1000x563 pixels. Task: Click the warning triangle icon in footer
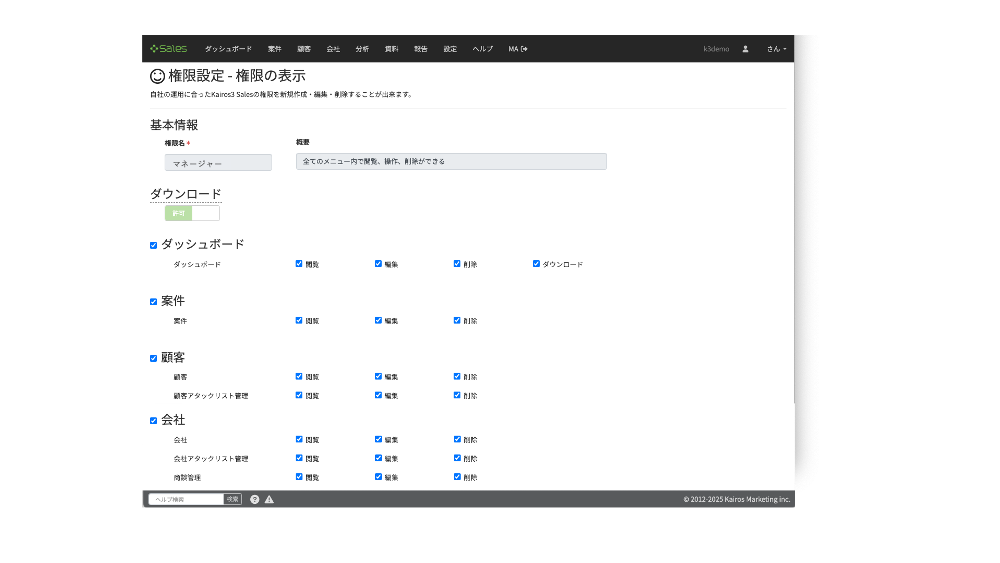(269, 499)
